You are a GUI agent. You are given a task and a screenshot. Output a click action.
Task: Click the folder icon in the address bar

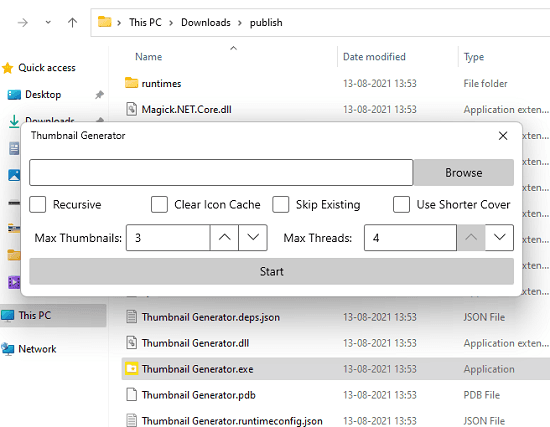tap(104, 22)
